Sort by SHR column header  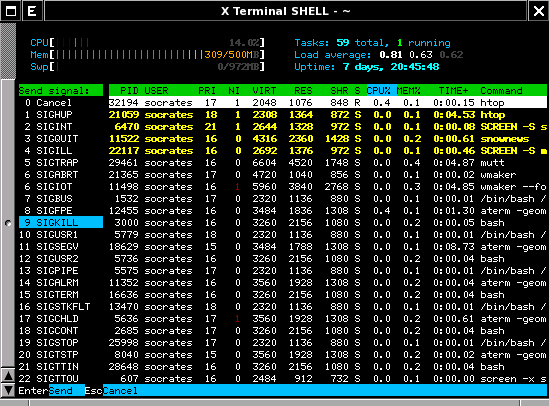coord(339,91)
